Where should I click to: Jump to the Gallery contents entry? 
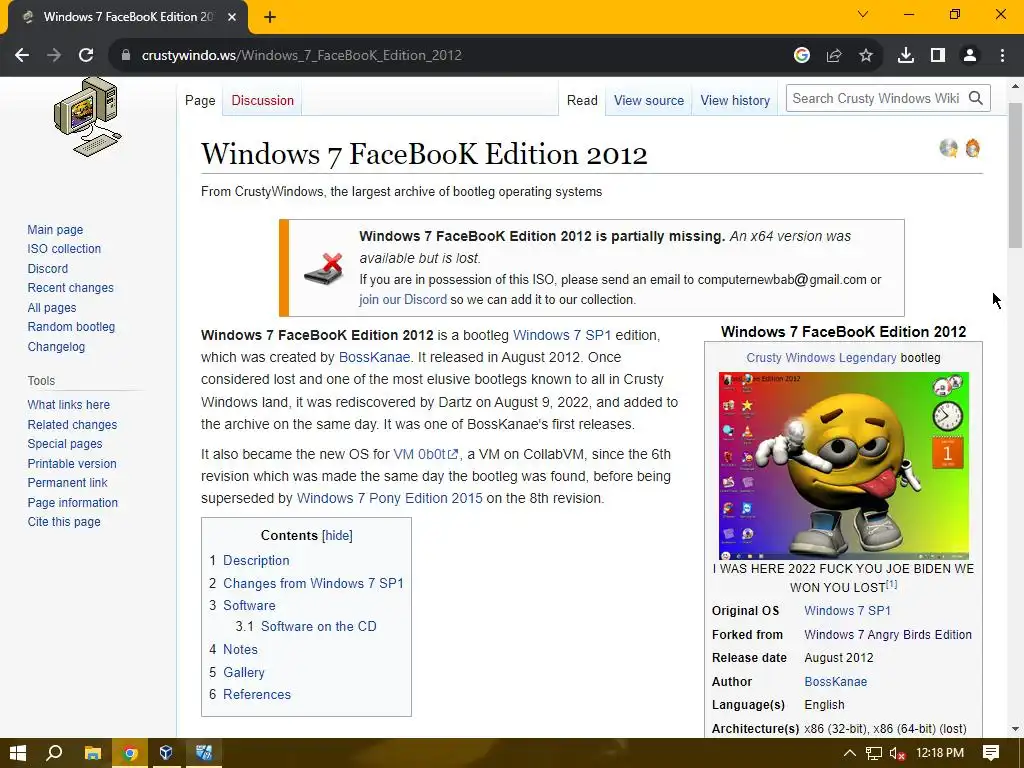coord(244,673)
